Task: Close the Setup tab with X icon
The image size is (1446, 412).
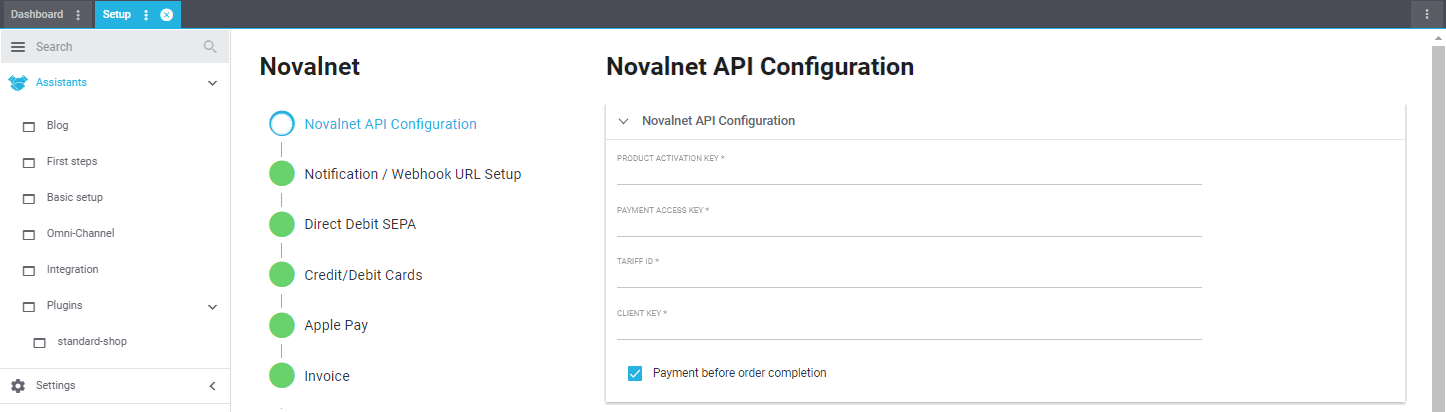Action: 167,15
